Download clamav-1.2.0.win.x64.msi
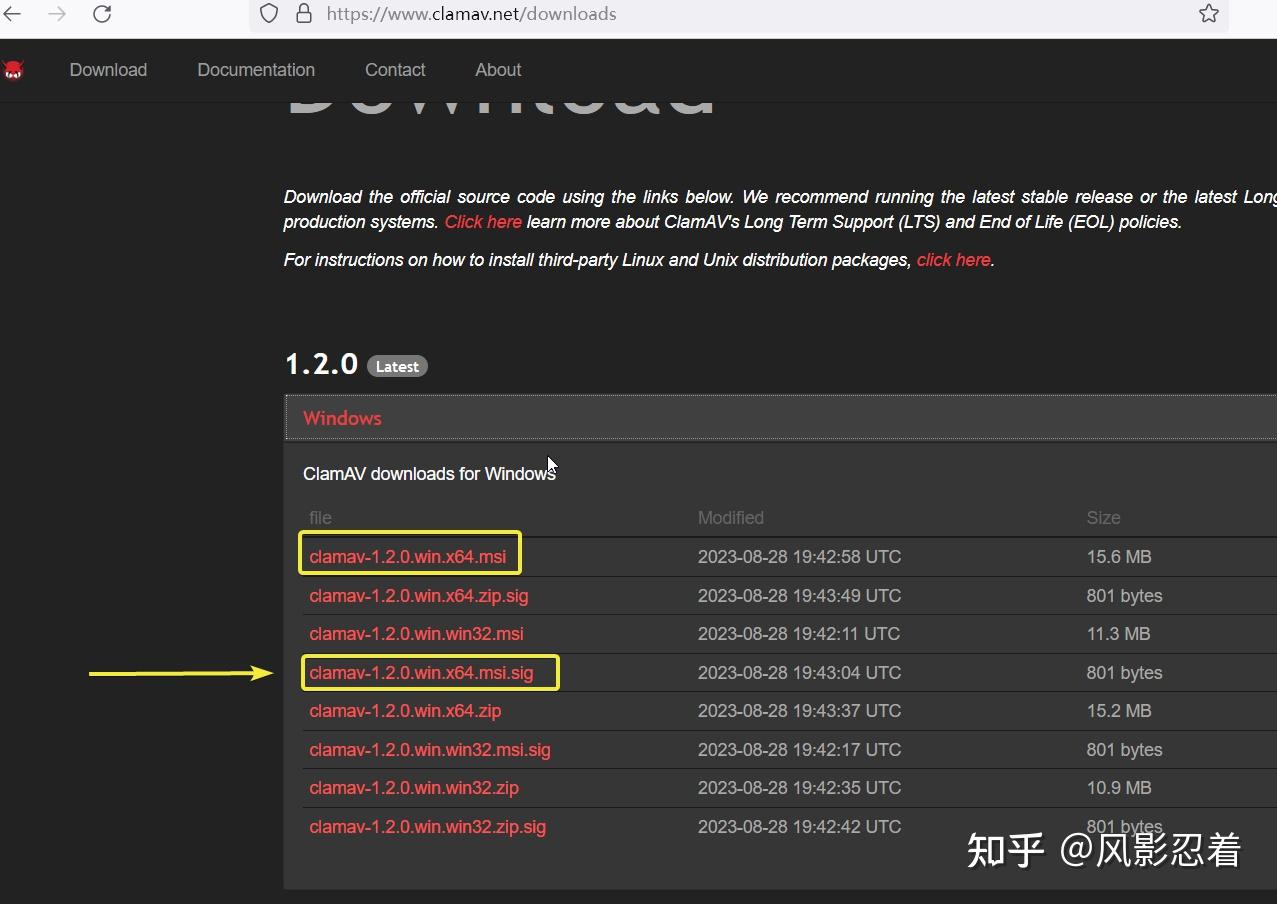The width and height of the screenshot is (1277, 904). tap(408, 557)
